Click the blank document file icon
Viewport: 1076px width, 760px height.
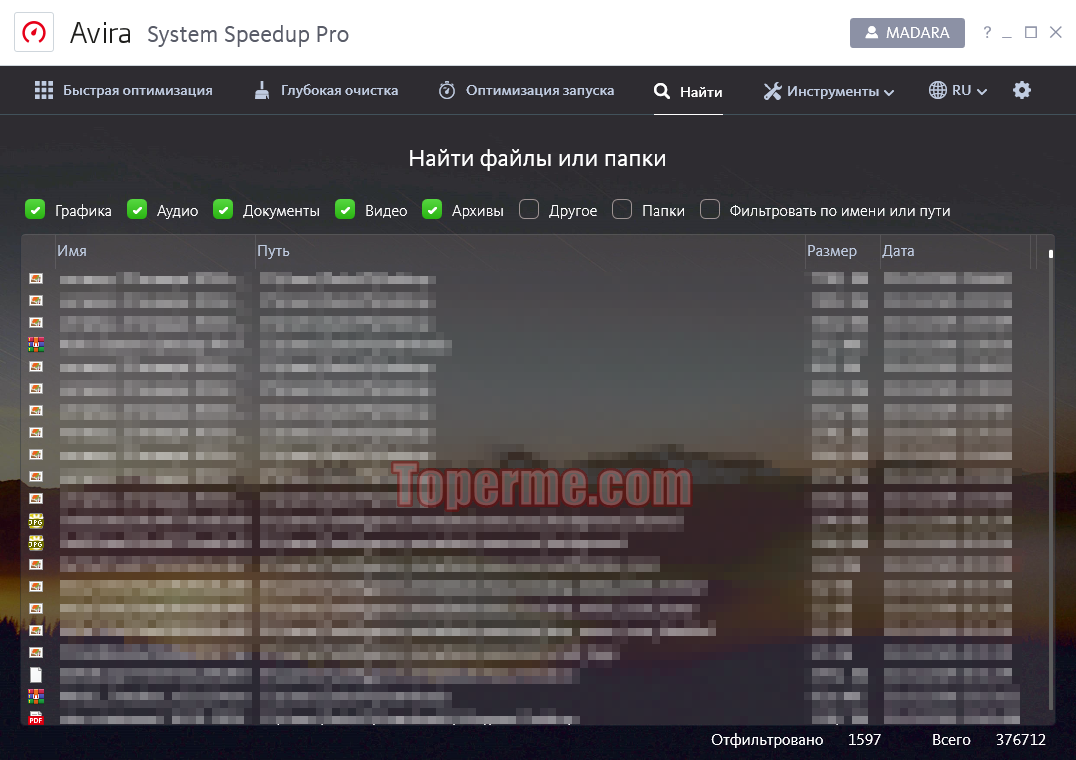tap(36, 675)
